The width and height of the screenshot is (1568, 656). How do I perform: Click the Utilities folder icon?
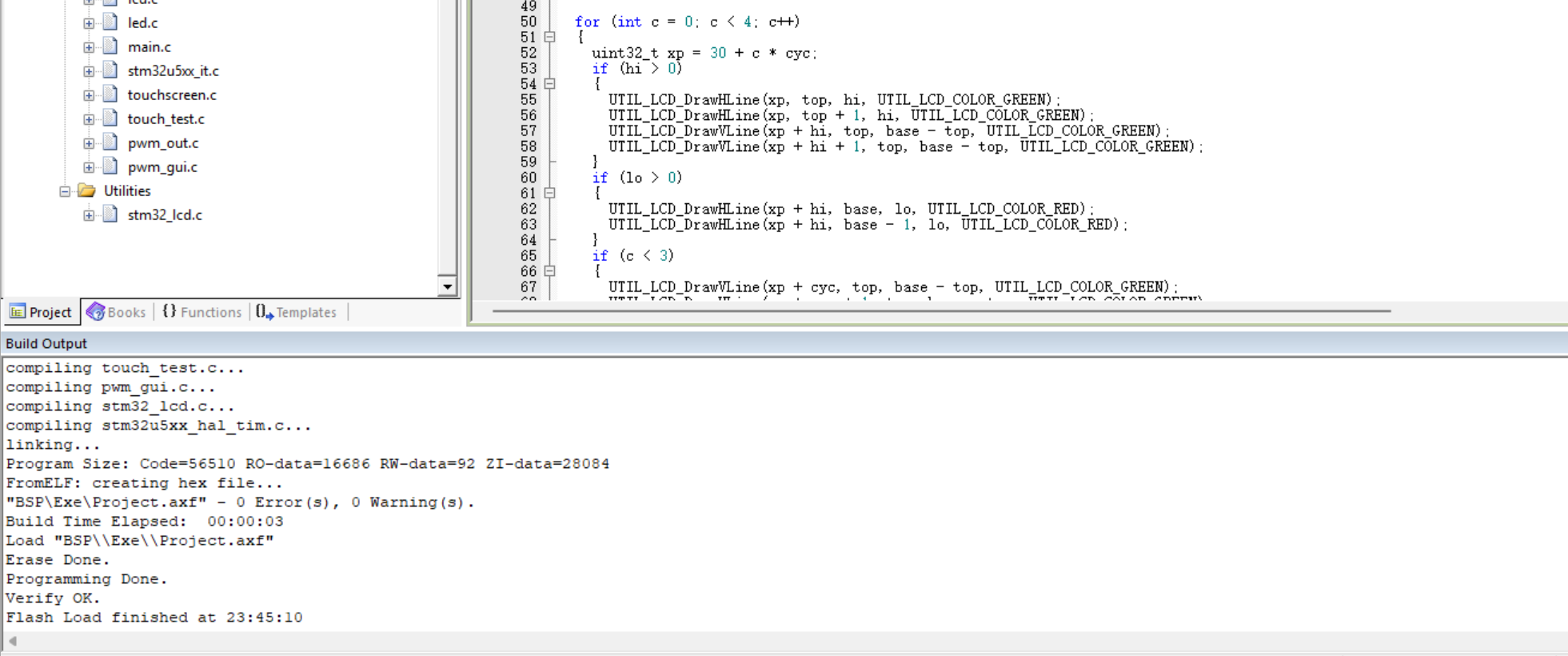click(86, 190)
